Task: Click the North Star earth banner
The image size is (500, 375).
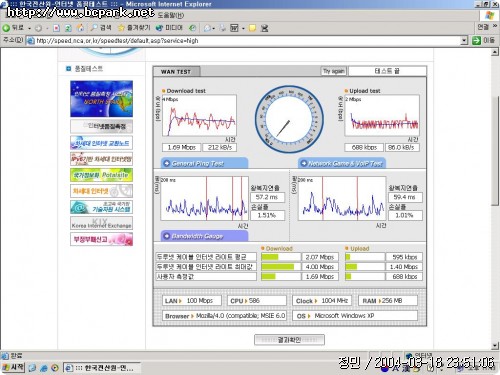Action: point(101,99)
